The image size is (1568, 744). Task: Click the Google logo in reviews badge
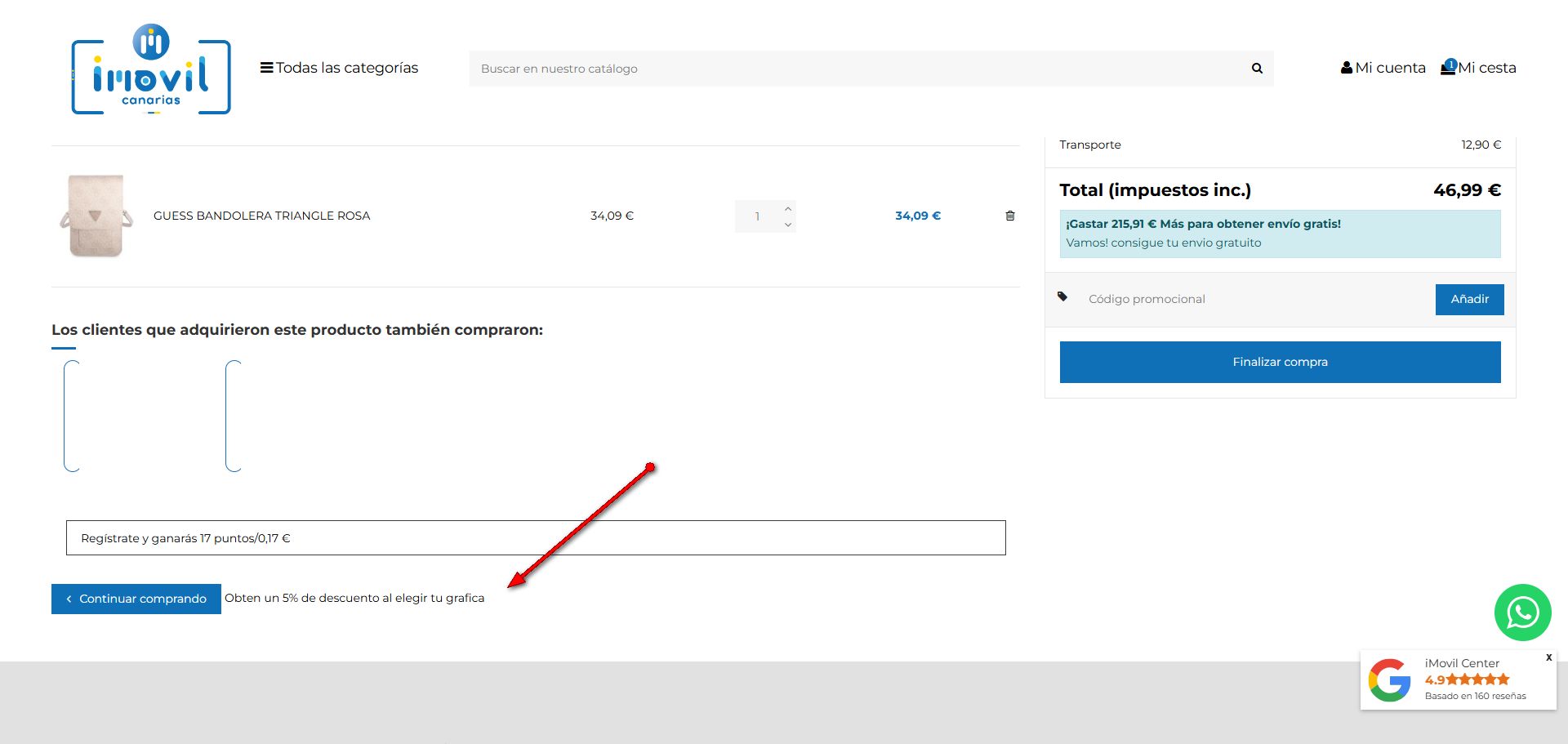1389,679
